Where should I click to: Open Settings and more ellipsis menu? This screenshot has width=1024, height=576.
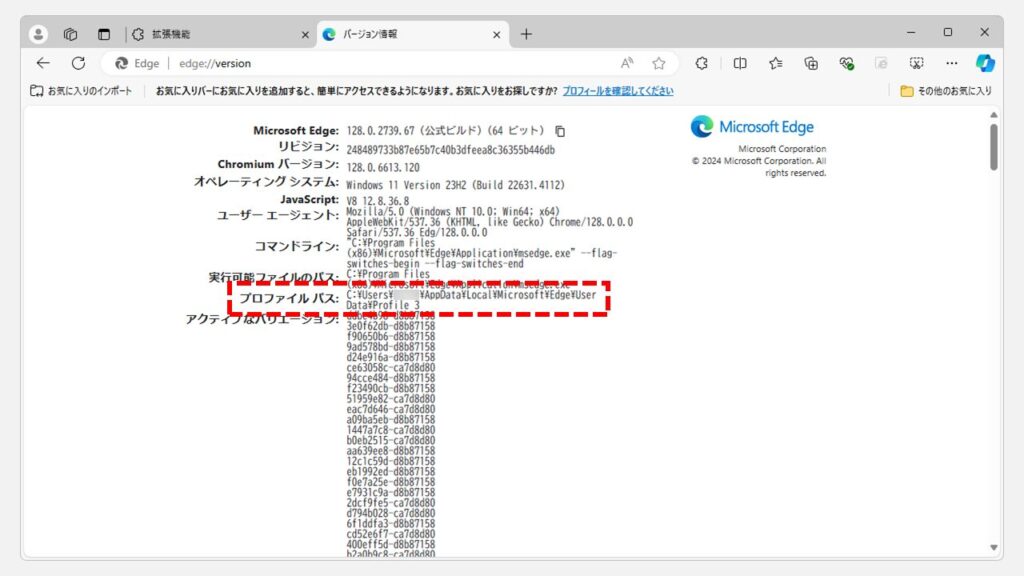coord(952,63)
